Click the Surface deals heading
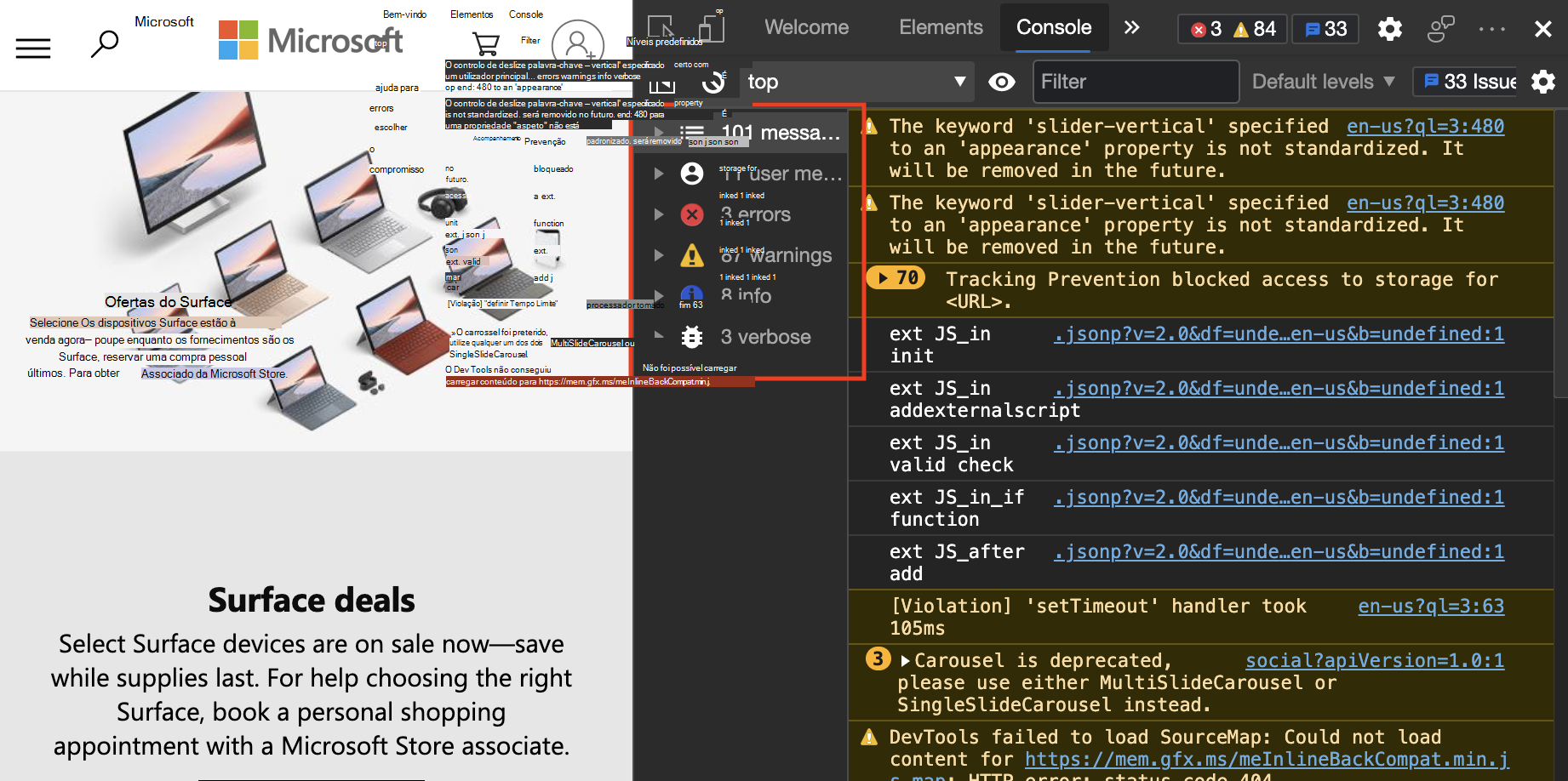This screenshot has width=1568, height=781. coord(312,601)
